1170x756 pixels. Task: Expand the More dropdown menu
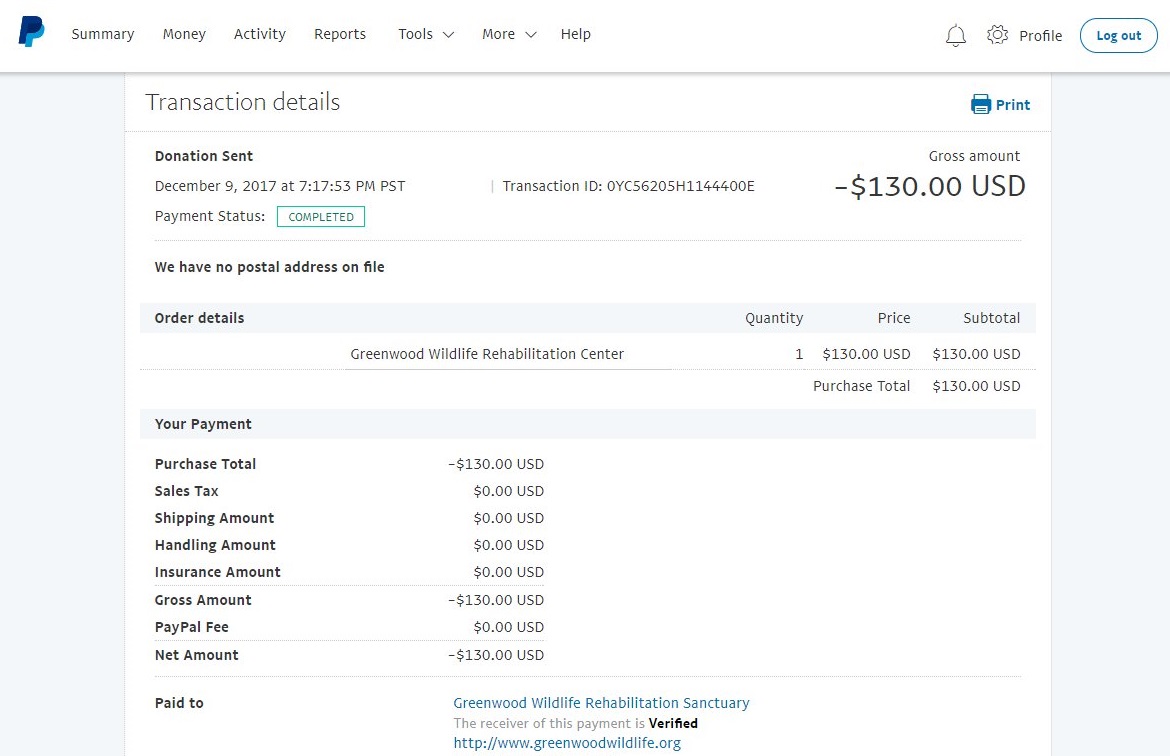[508, 34]
